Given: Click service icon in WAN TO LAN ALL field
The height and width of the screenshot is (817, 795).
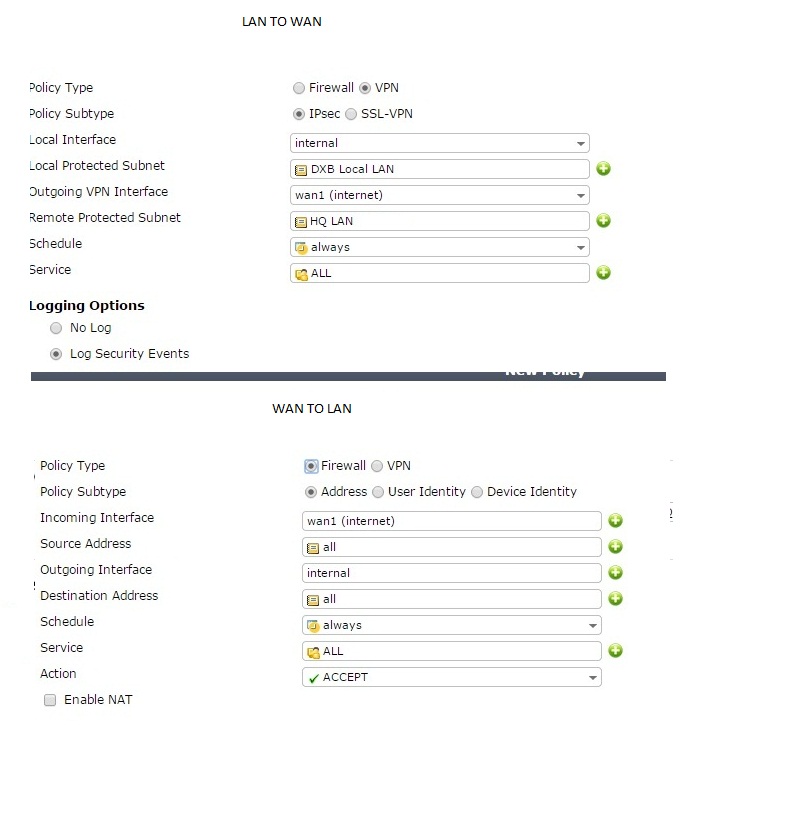Looking at the screenshot, I should (x=313, y=652).
